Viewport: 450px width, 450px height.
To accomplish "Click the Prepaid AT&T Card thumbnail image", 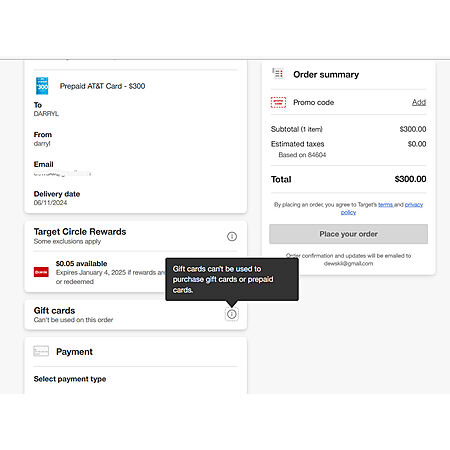I will (x=42, y=86).
